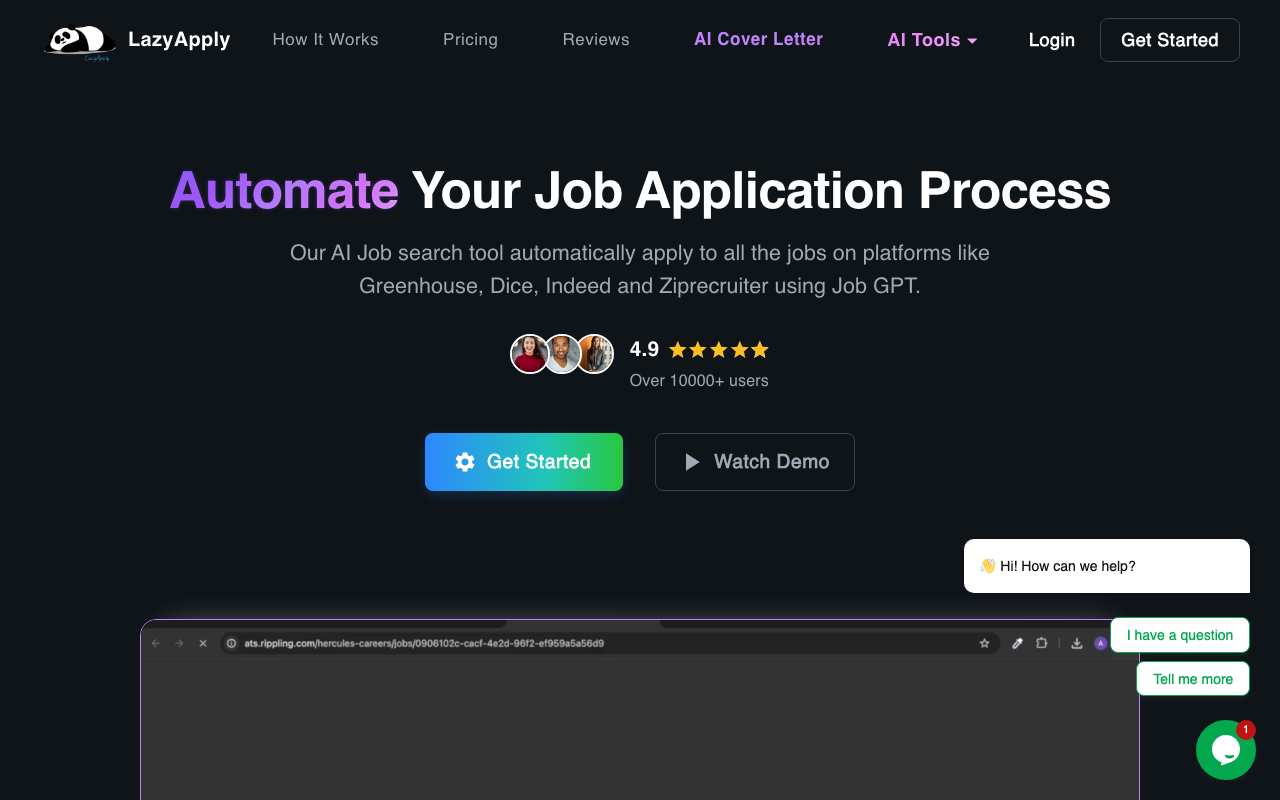
Task: Click the woman in red user avatar
Action: pyautogui.click(x=529, y=354)
